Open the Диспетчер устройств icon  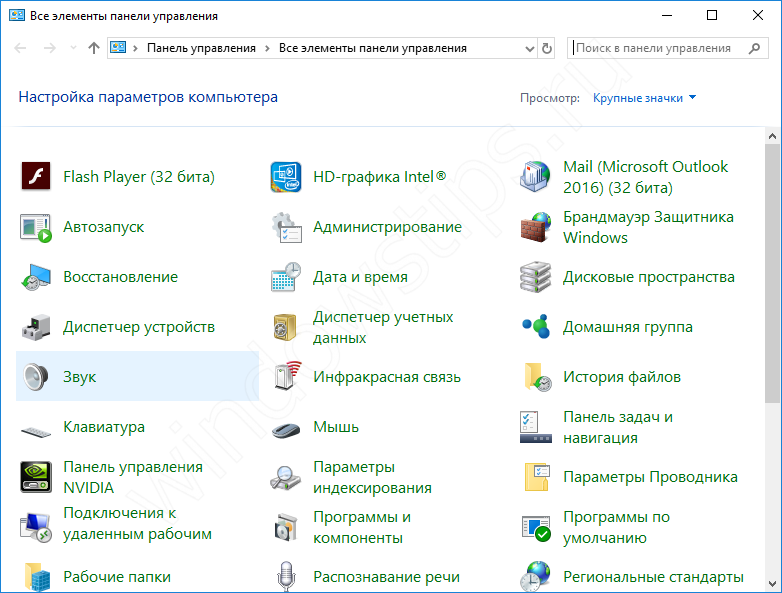pyautogui.click(x=36, y=327)
